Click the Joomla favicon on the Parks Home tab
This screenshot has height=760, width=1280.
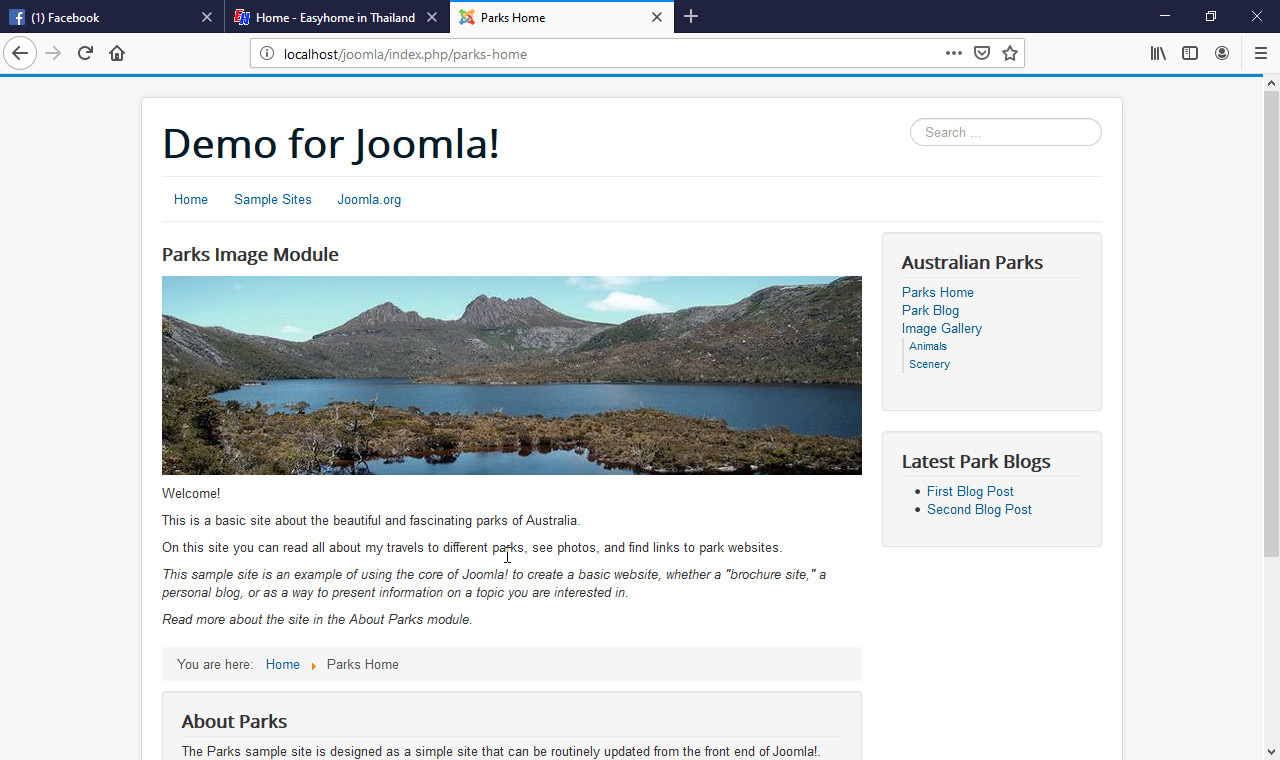click(x=466, y=17)
